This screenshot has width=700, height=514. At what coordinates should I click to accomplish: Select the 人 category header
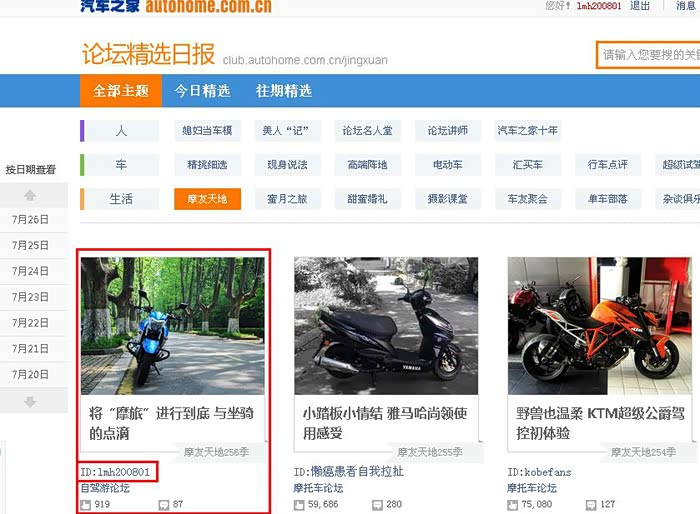(121, 131)
